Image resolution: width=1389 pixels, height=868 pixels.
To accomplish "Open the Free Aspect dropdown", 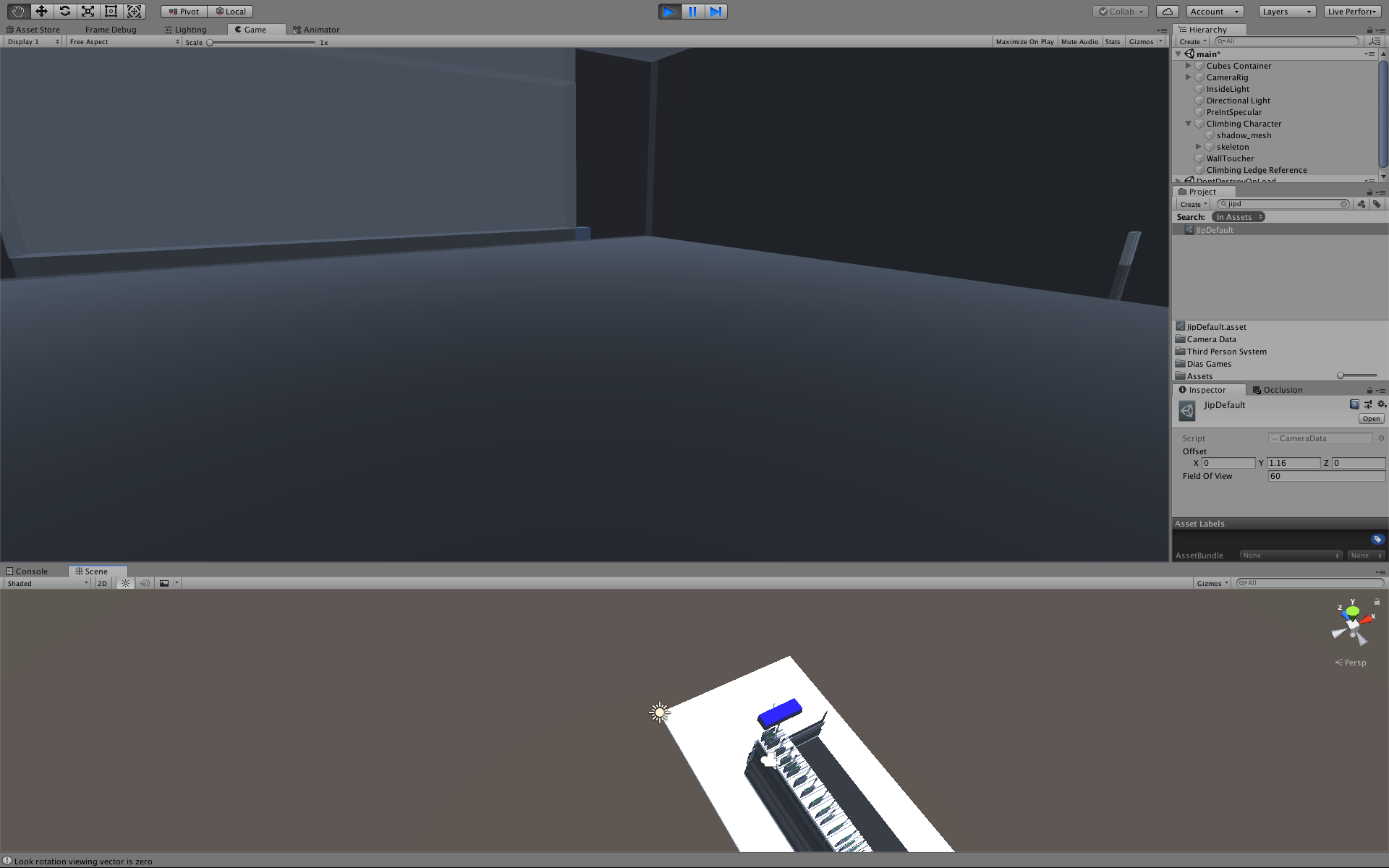I will [124, 42].
